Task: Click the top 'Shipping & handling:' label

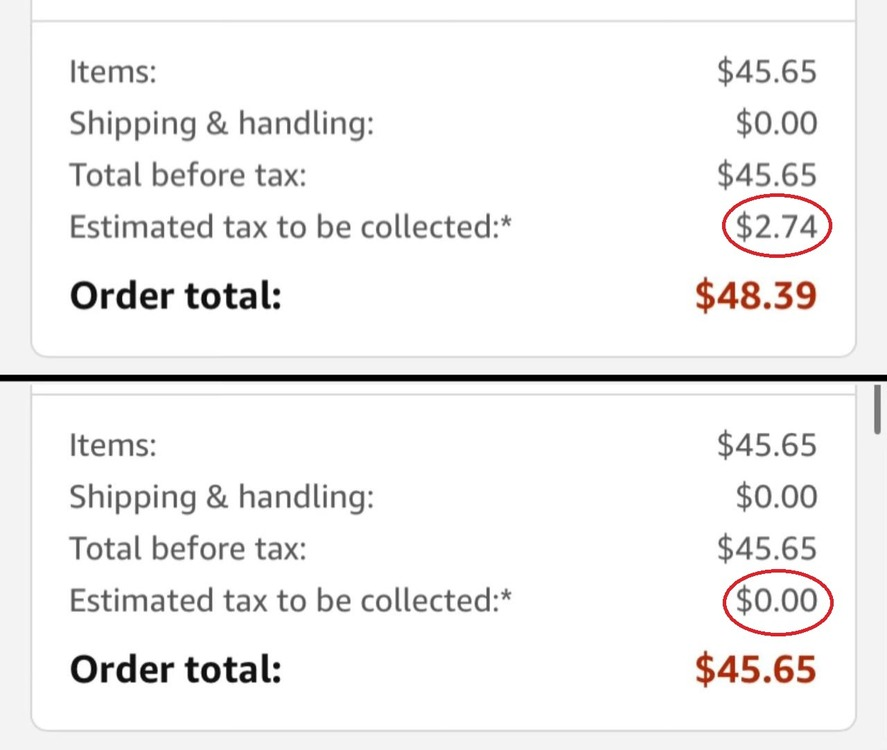Action: pos(222,124)
